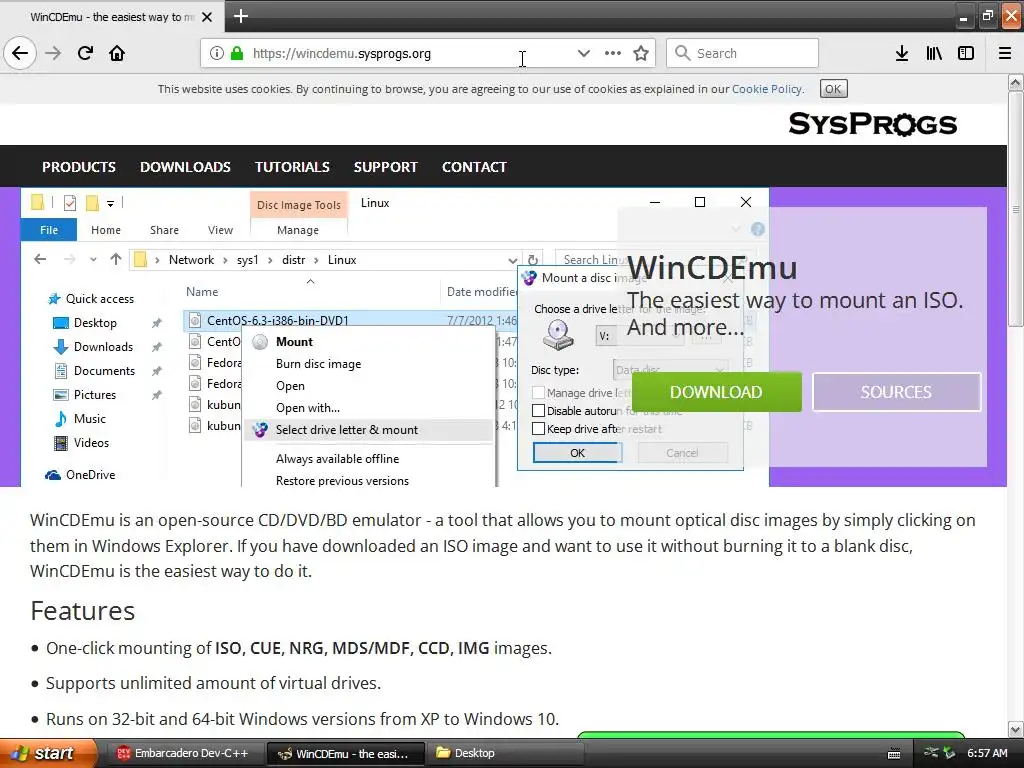
Task: Click the WinCDEmu explorer screenshot banner
Action: [394, 337]
